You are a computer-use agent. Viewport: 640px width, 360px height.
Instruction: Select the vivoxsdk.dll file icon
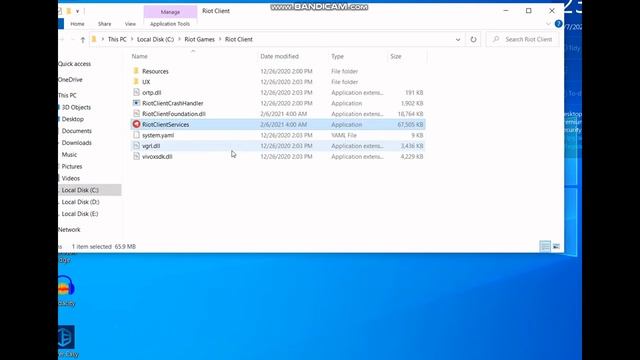[x=136, y=156]
